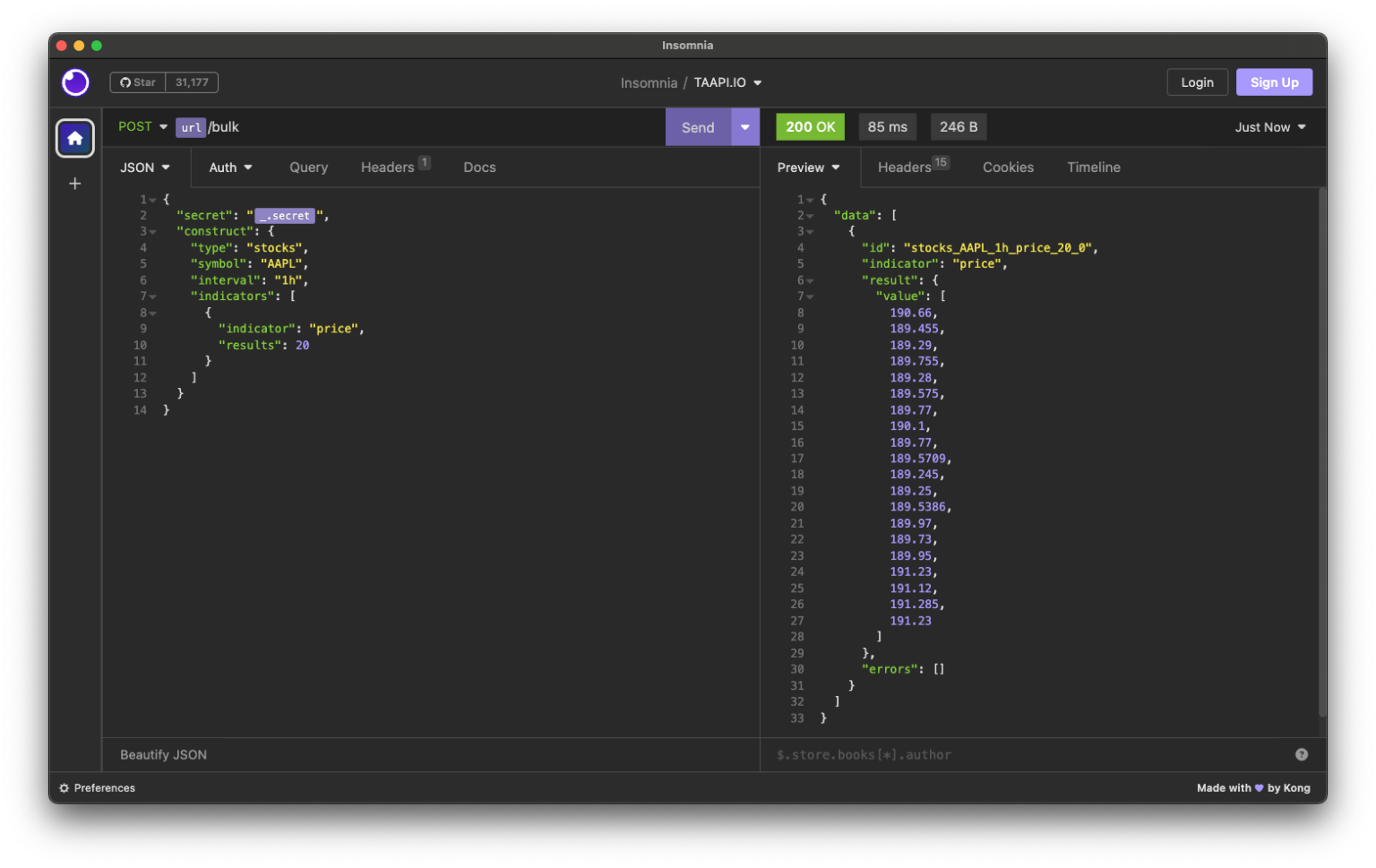Click the url environment variable tag
This screenshot has width=1376, height=868.
[191, 127]
